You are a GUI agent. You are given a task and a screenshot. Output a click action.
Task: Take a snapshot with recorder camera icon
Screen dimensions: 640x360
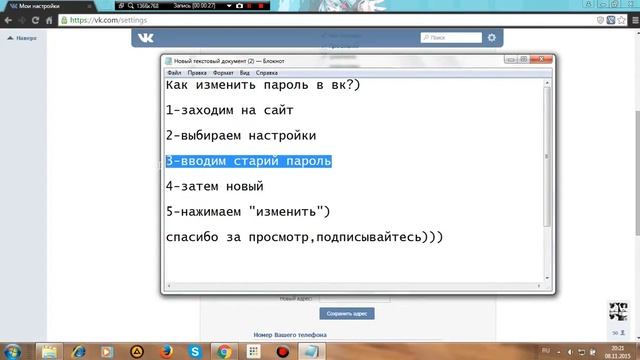pos(240,6)
